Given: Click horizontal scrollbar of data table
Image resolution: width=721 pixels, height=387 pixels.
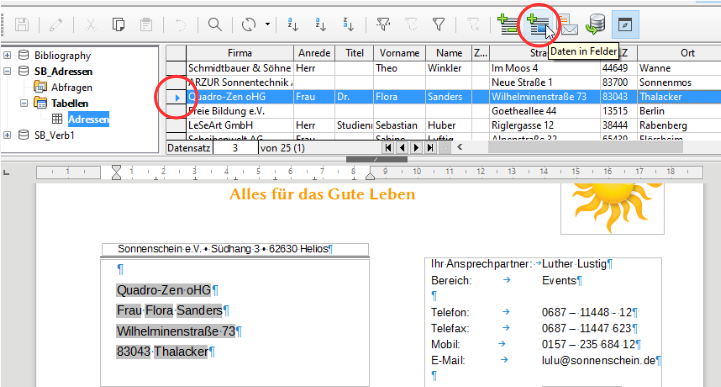Looking at the screenshot, I should (x=585, y=147).
